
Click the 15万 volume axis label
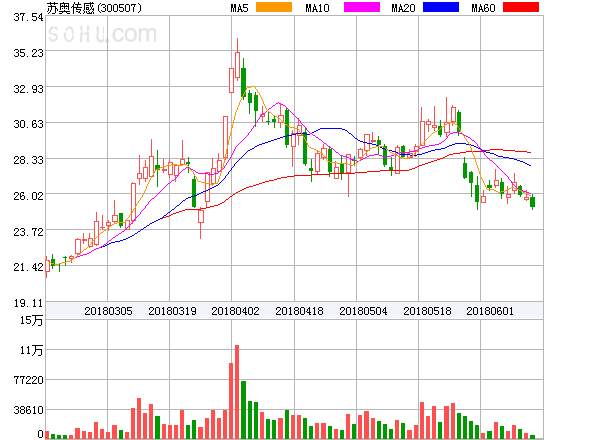pyautogui.click(x=31, y=320)
